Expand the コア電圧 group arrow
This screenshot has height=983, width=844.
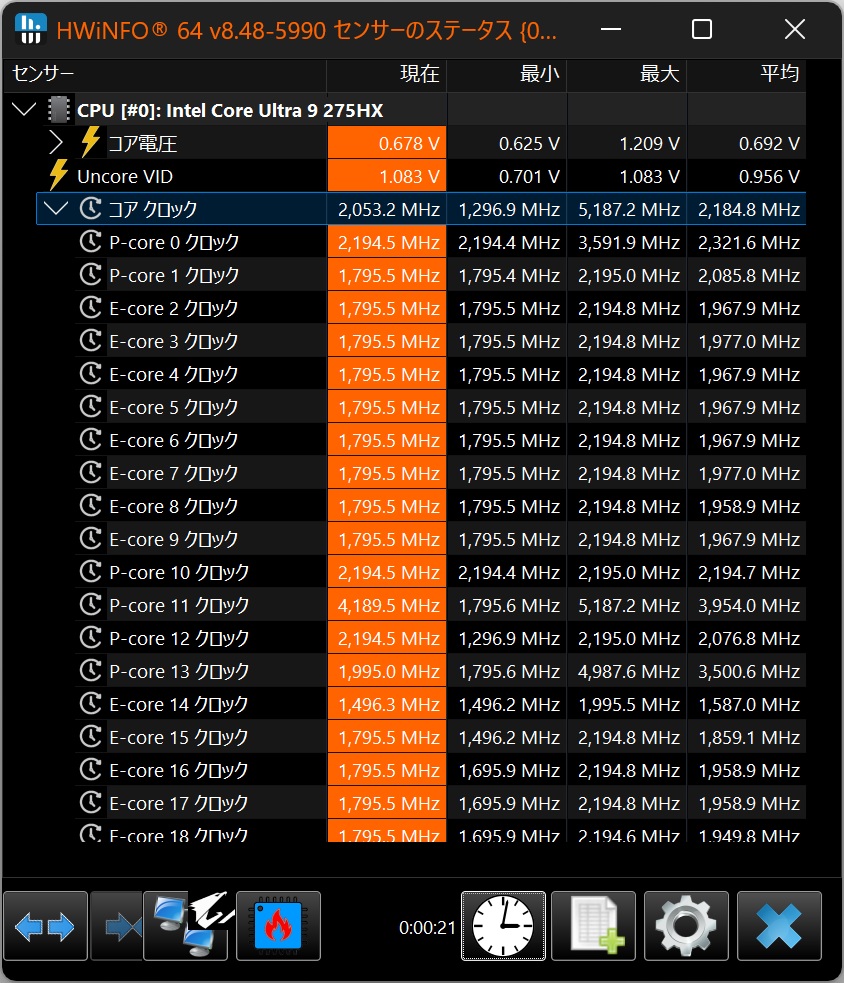pyautogui.click(x=56, y=143)
